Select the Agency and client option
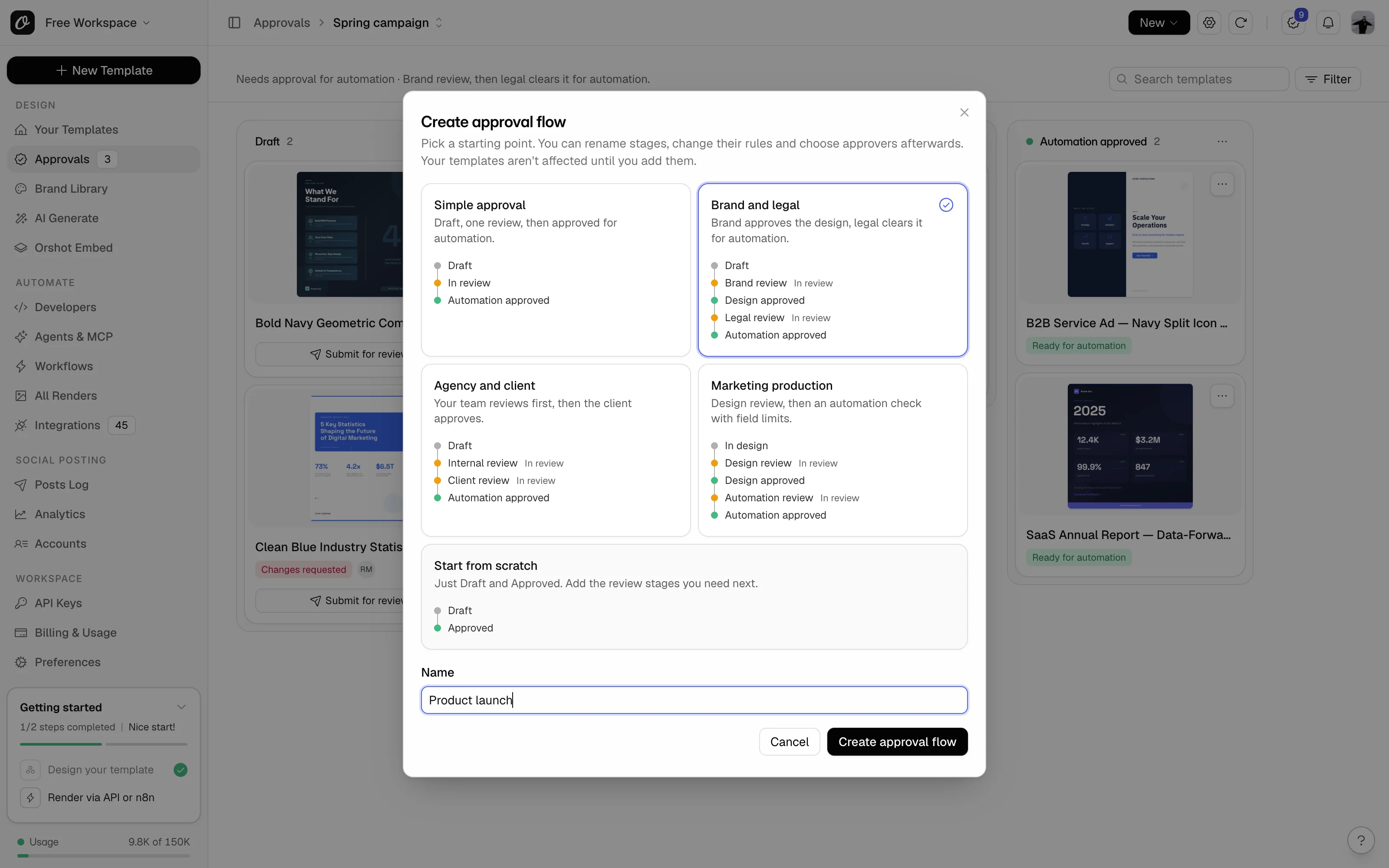This screenshot has height=868, width=1389. click(556, 450)
